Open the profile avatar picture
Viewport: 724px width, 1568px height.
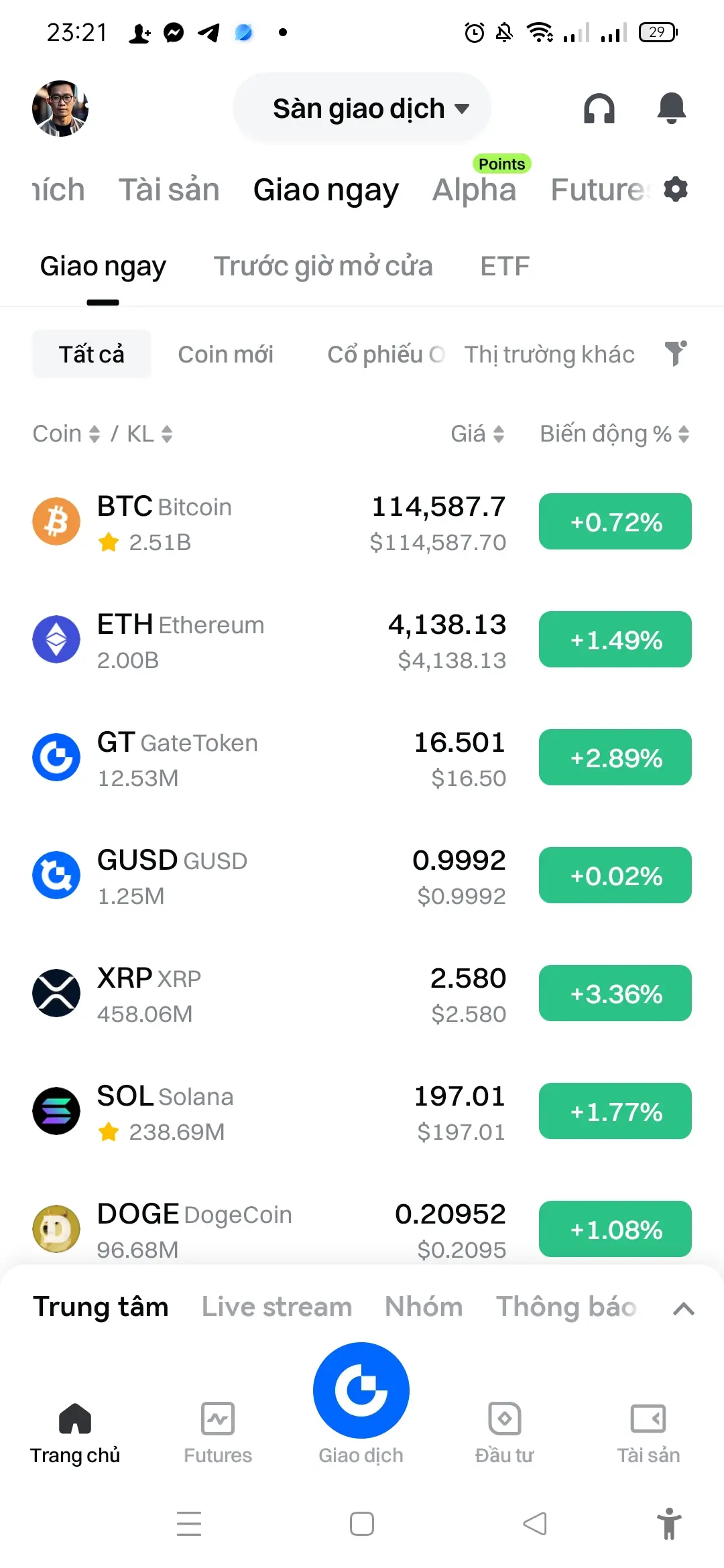(60, 109)
